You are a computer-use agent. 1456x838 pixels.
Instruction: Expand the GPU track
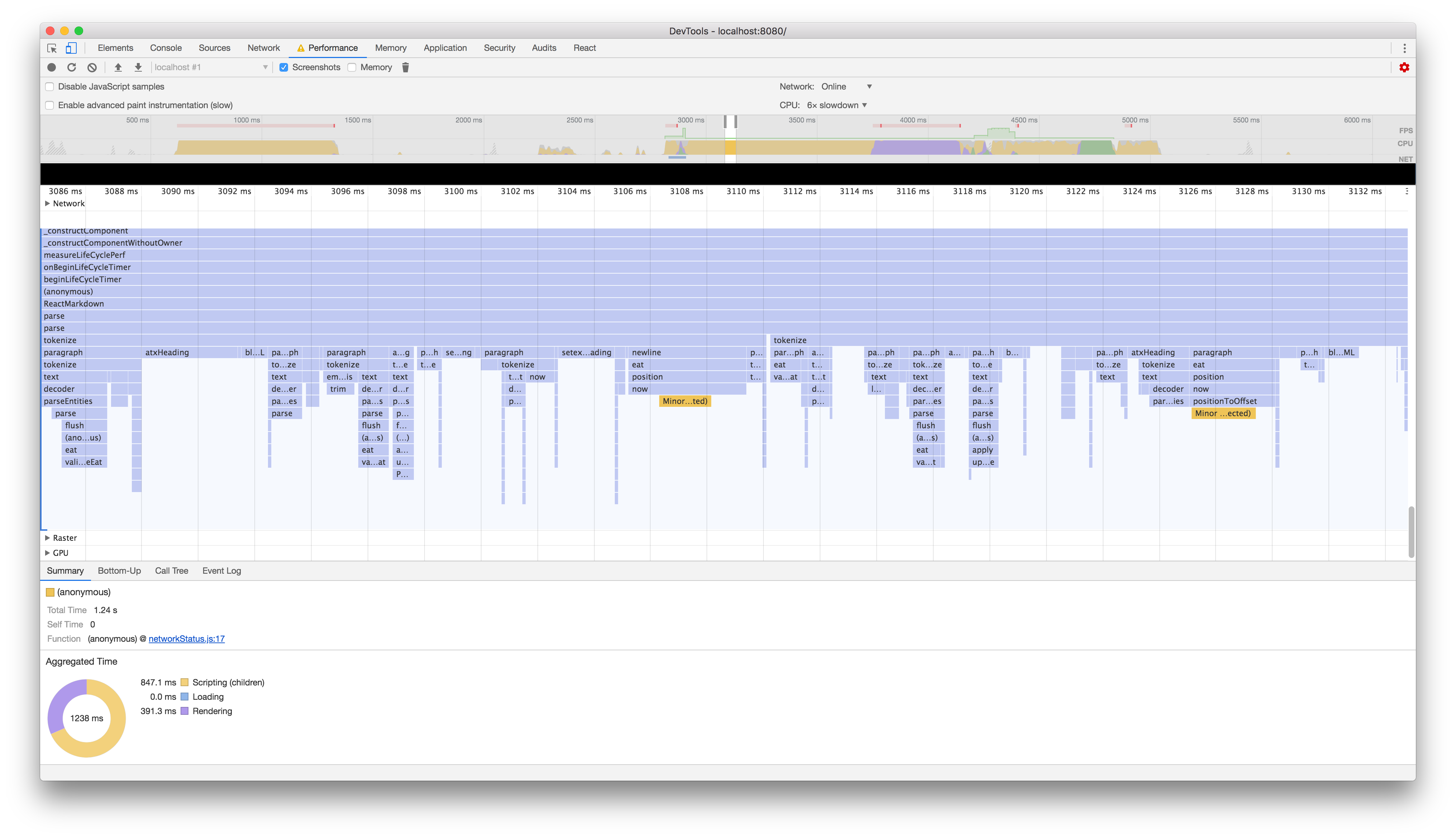pyautogui.click(x=47, y=553)
